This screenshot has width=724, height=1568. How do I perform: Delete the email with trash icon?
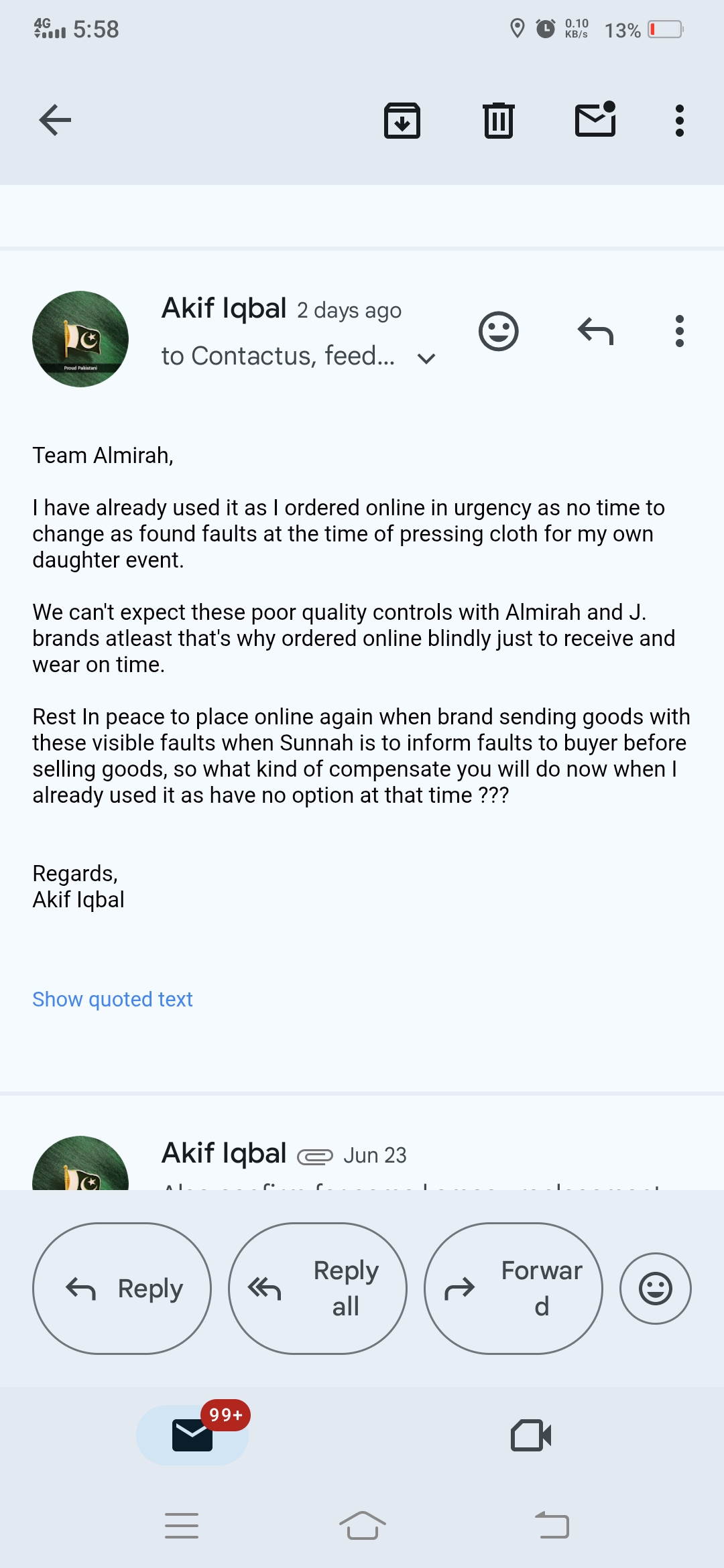click(x=499, y=121)
